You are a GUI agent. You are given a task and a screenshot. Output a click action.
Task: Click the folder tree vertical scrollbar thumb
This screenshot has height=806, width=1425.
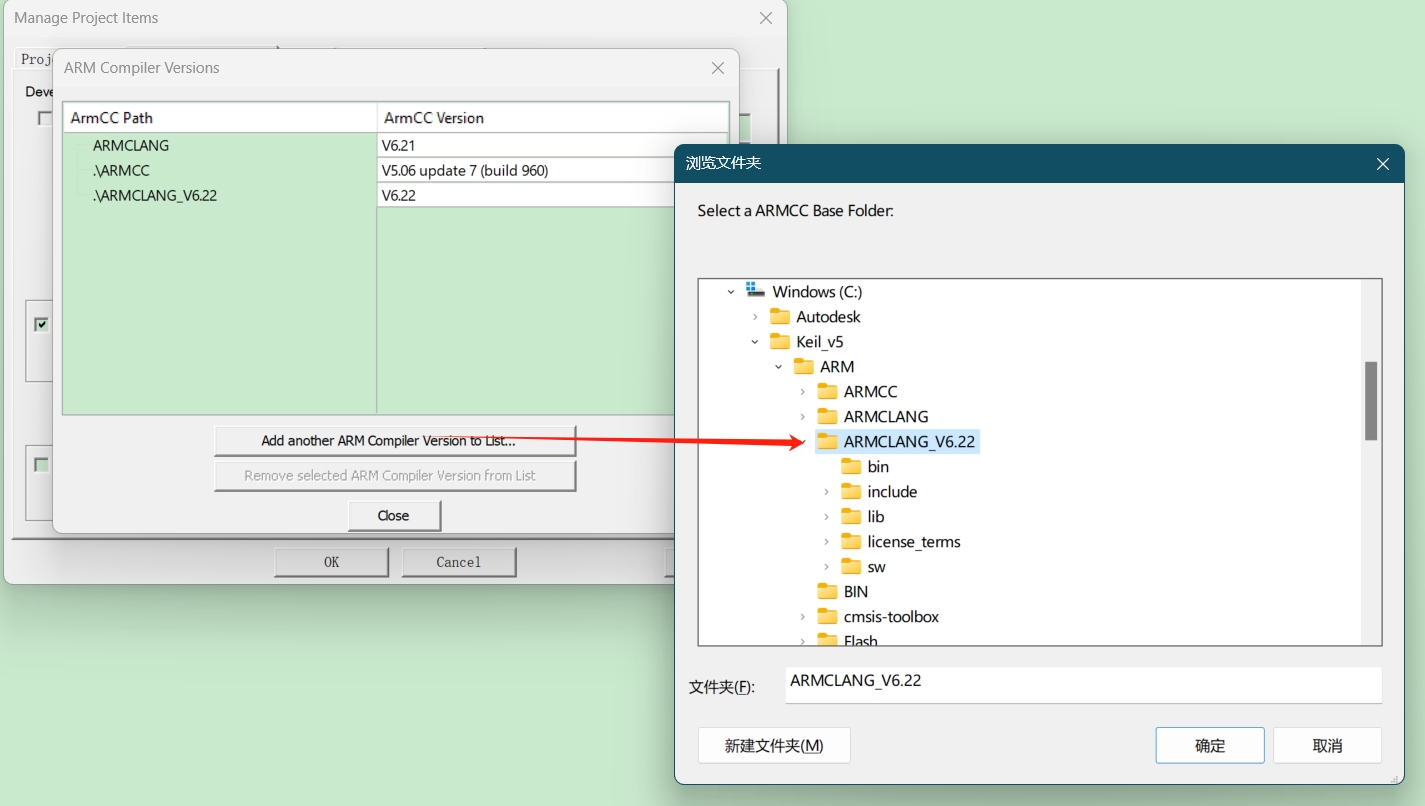pos(1371,401)
